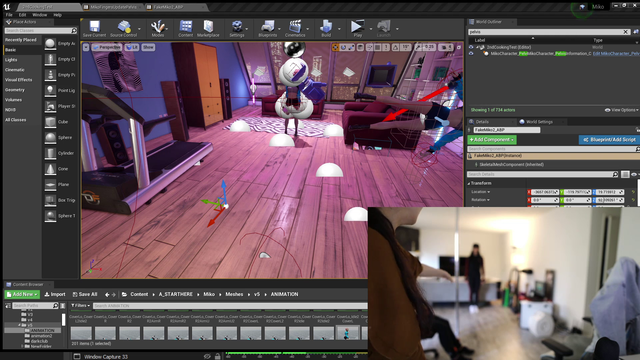The image size is (640, 360).
Task: Clear the pelvis search with X button
Action: 626,32
